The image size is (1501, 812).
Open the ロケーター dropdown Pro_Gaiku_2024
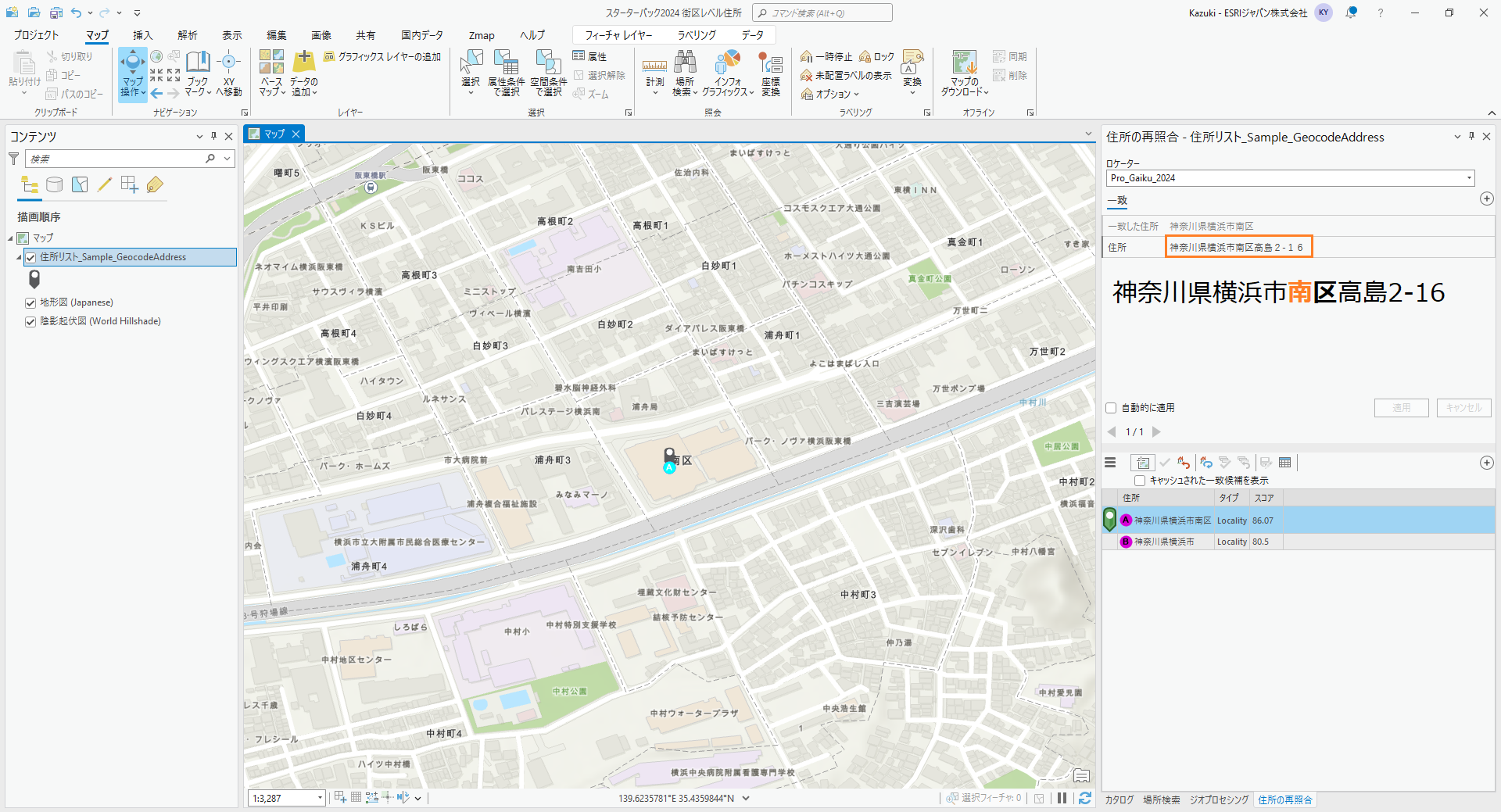pos(1291,178)
